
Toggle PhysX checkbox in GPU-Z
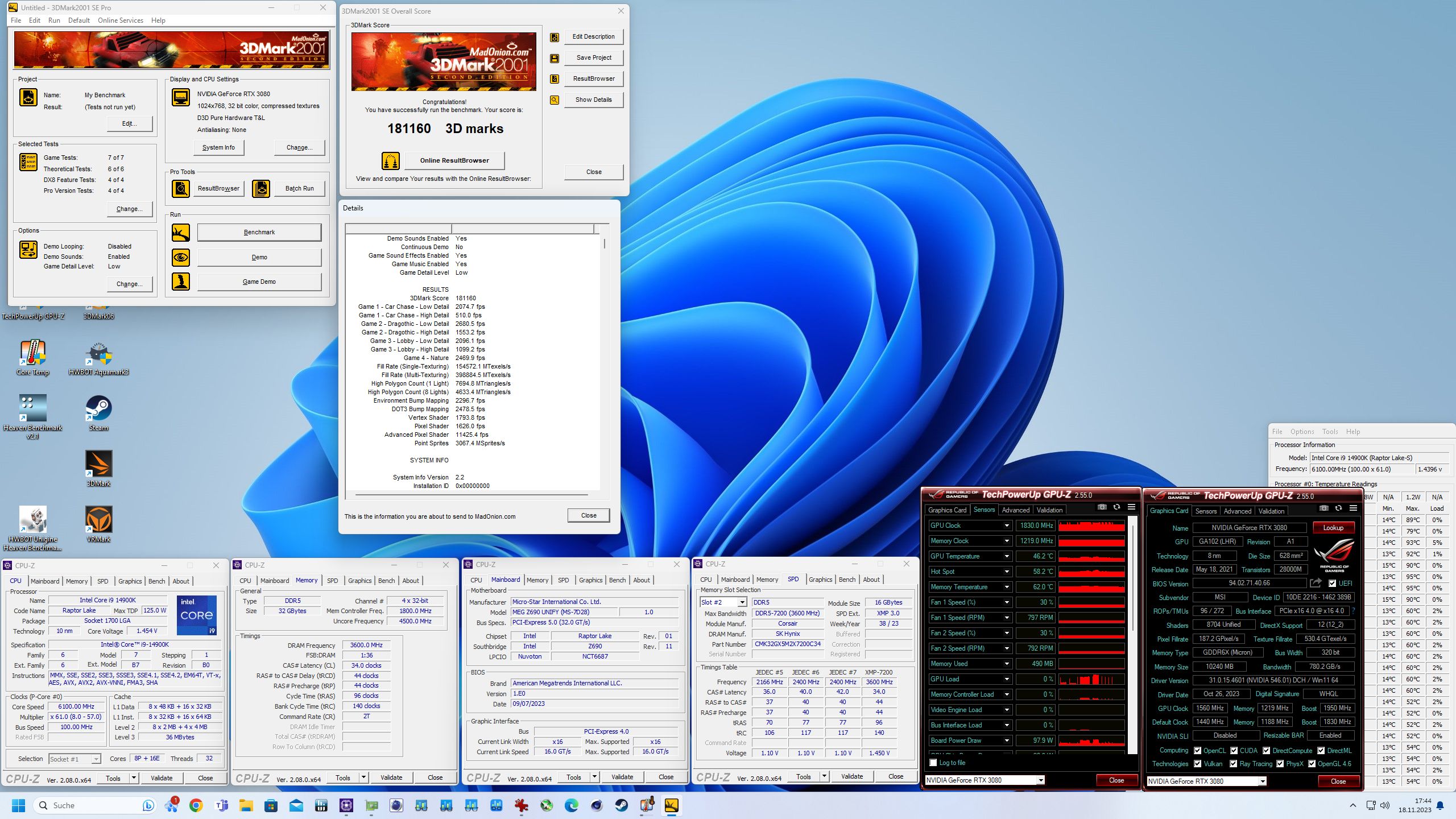[x=1280, y=764]
